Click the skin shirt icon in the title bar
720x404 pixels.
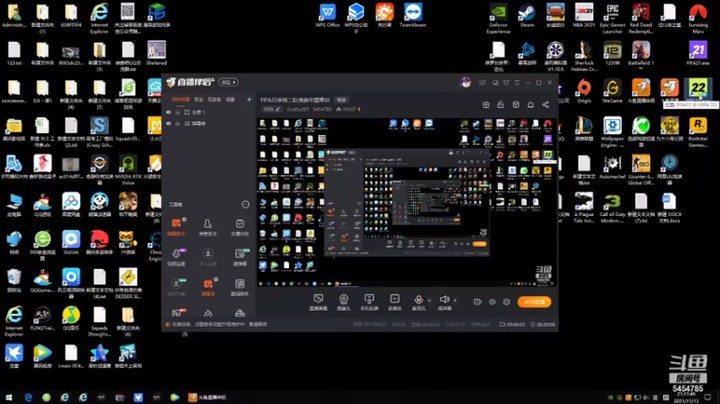click(x=506, y=83)
